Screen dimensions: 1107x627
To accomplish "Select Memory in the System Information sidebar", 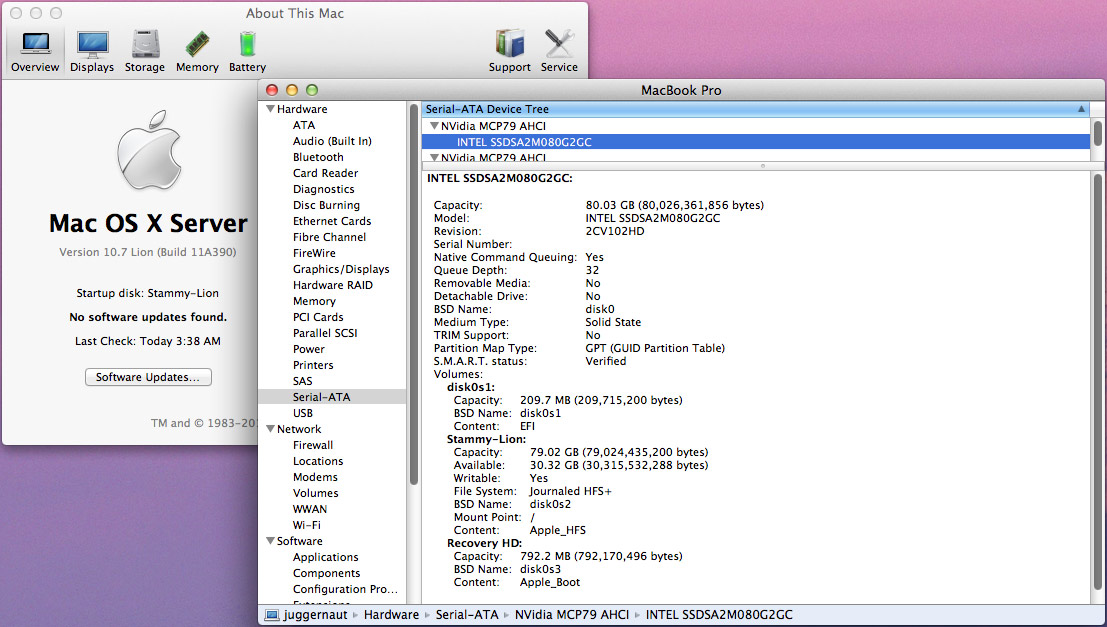I will tap(314, 301).
